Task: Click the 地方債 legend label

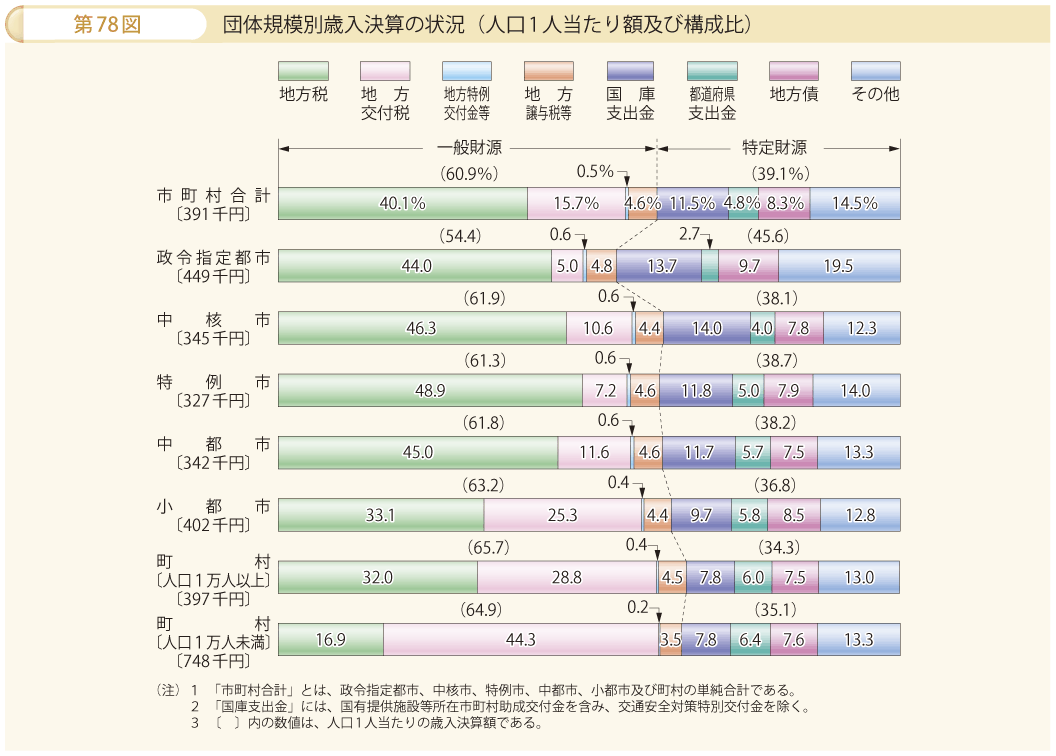Action: click(794, 94)
